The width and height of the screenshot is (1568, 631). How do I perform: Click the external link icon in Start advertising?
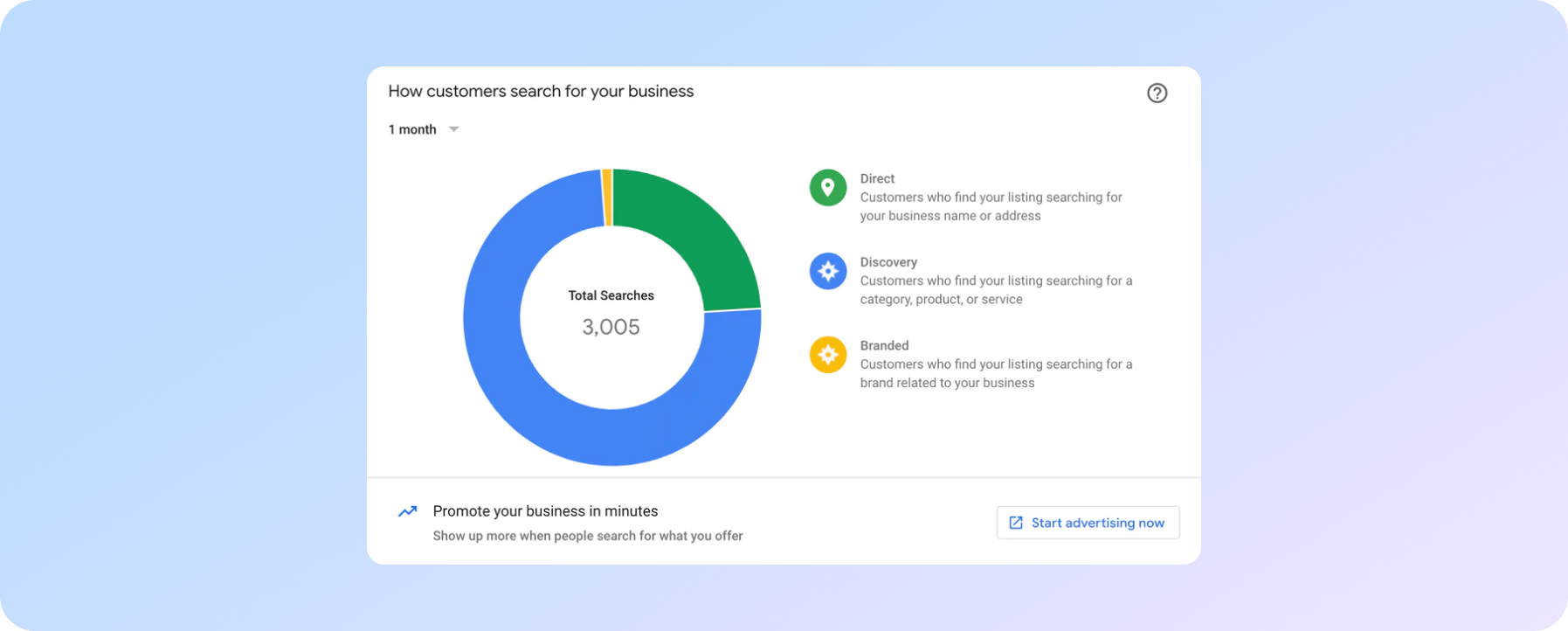1016,523
